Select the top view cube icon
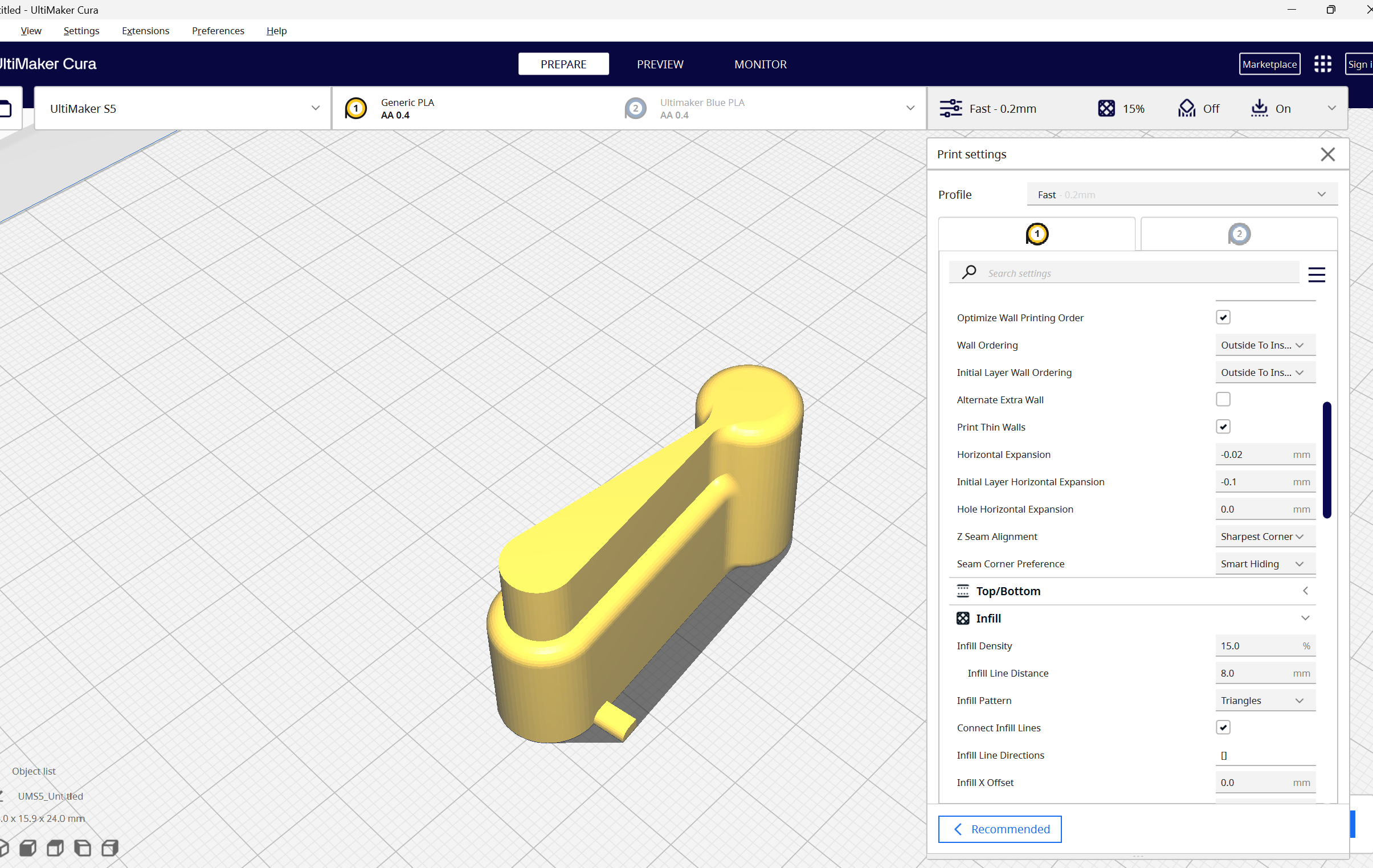The height and width of the screenshot is (868, 1373). click(x=55, y=848)
